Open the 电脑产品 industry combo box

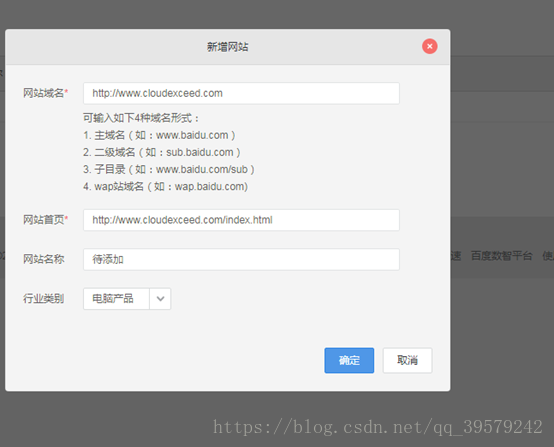[x=127, y=299]
